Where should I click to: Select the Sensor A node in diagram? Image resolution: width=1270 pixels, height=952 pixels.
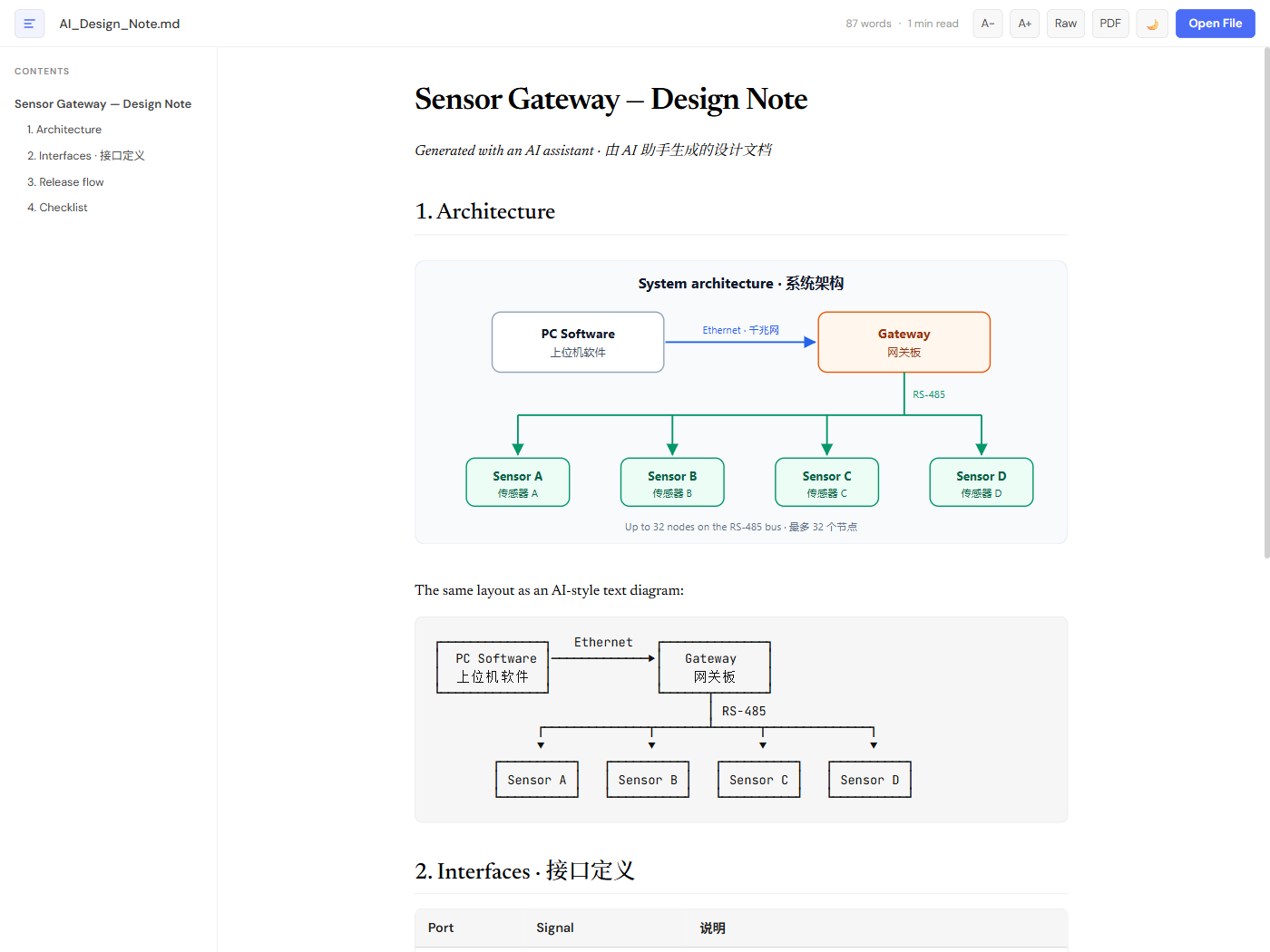point(518,482)
